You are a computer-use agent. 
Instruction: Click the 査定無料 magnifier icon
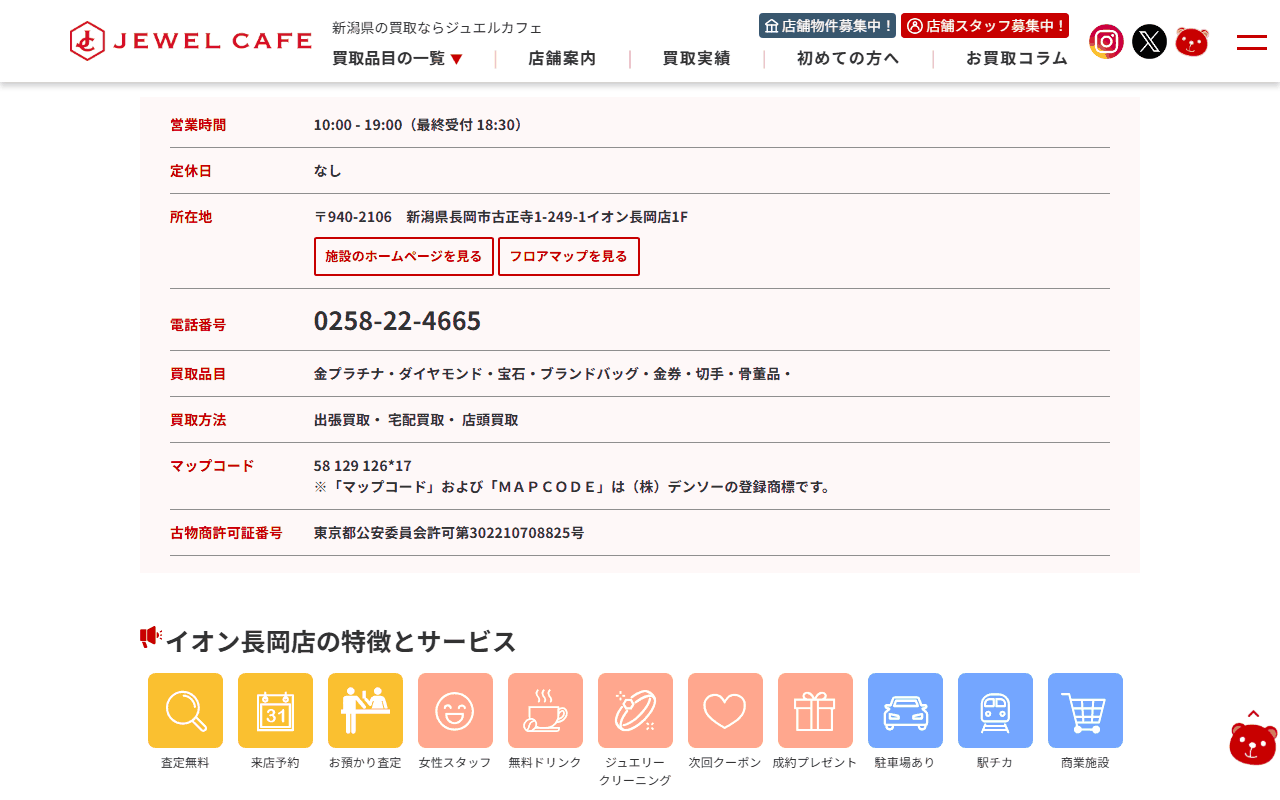pos(185,710)
